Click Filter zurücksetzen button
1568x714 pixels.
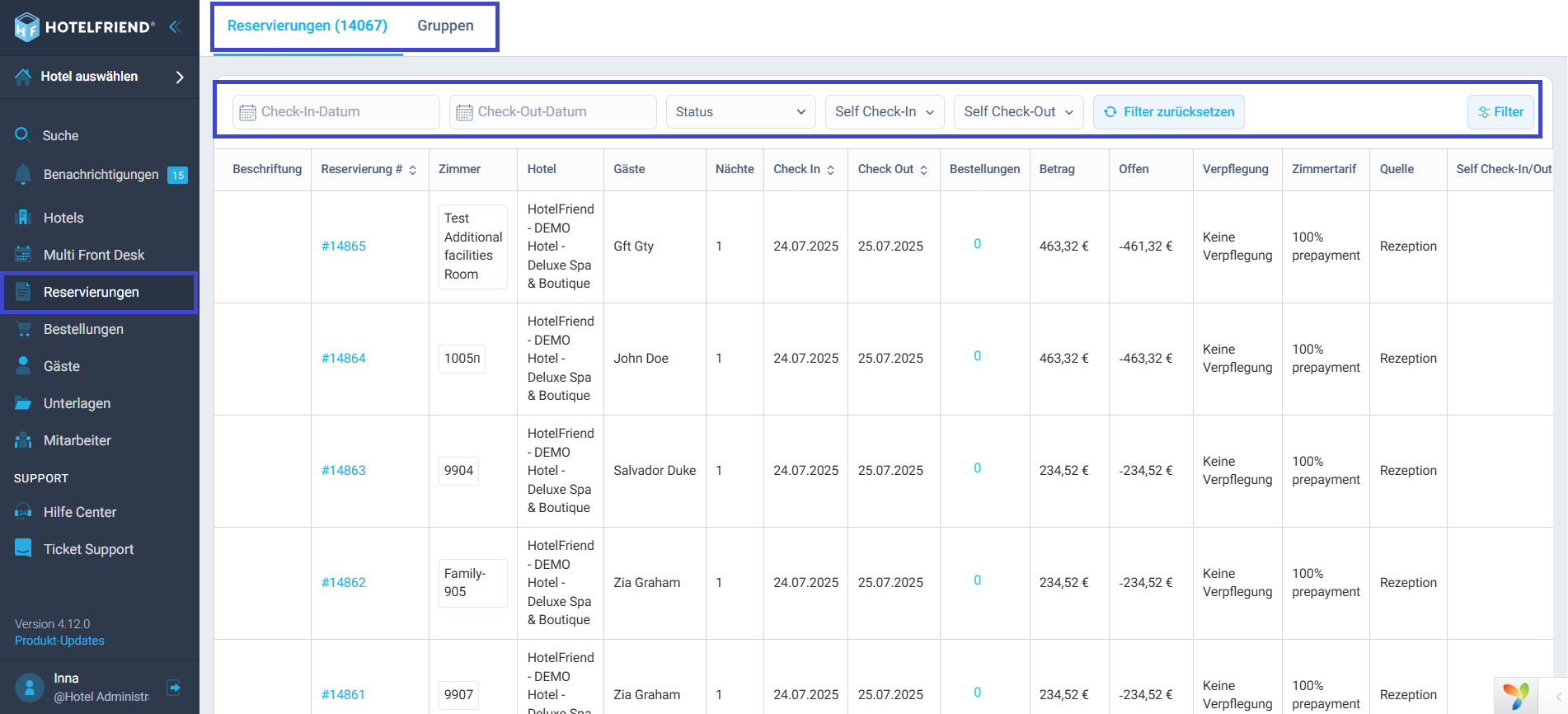pos(1169,112)
